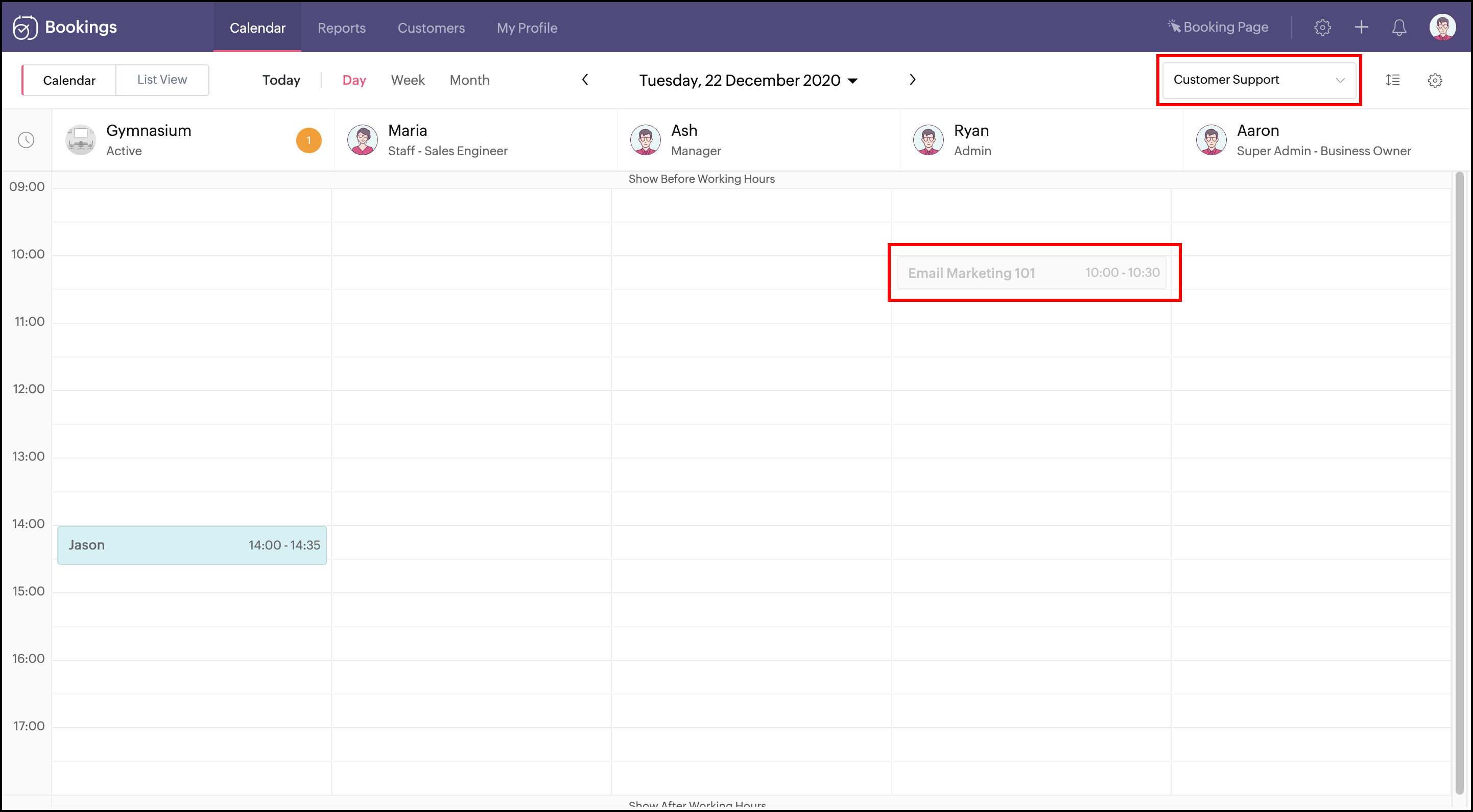Open the notifications bell

click(x=1398, y=28)
